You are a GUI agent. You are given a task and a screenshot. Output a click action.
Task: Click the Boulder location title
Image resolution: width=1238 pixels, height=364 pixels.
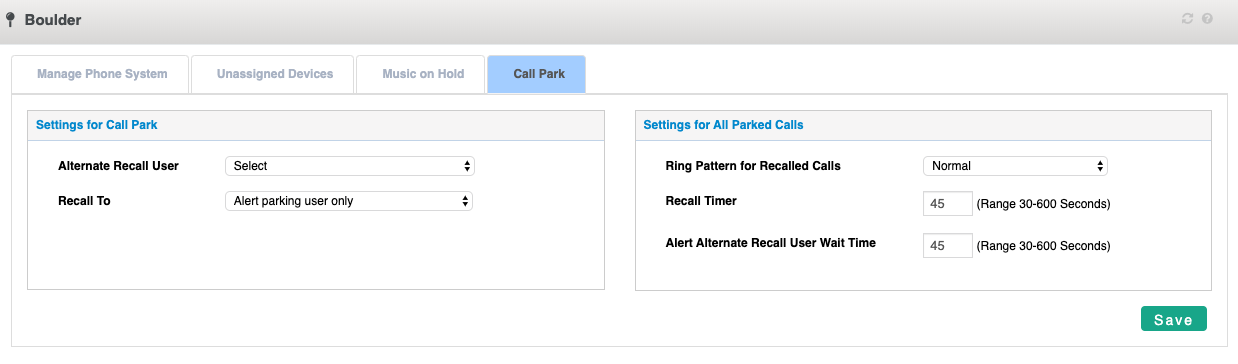(x=53, y=20)
